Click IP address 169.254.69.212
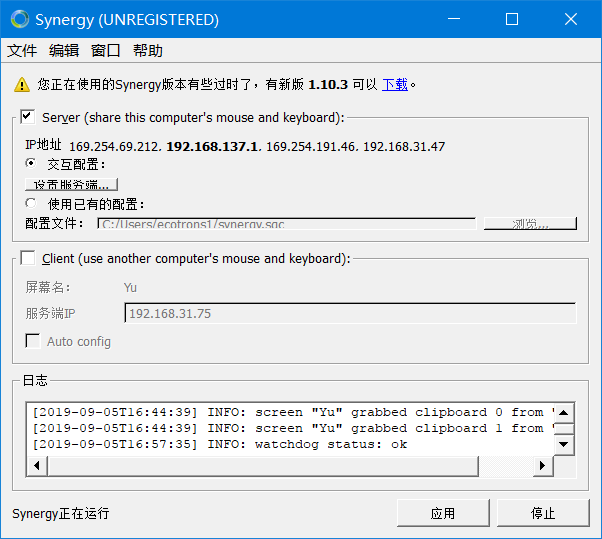The height and width of the screenshot is (539, 602). coord(113,146)
